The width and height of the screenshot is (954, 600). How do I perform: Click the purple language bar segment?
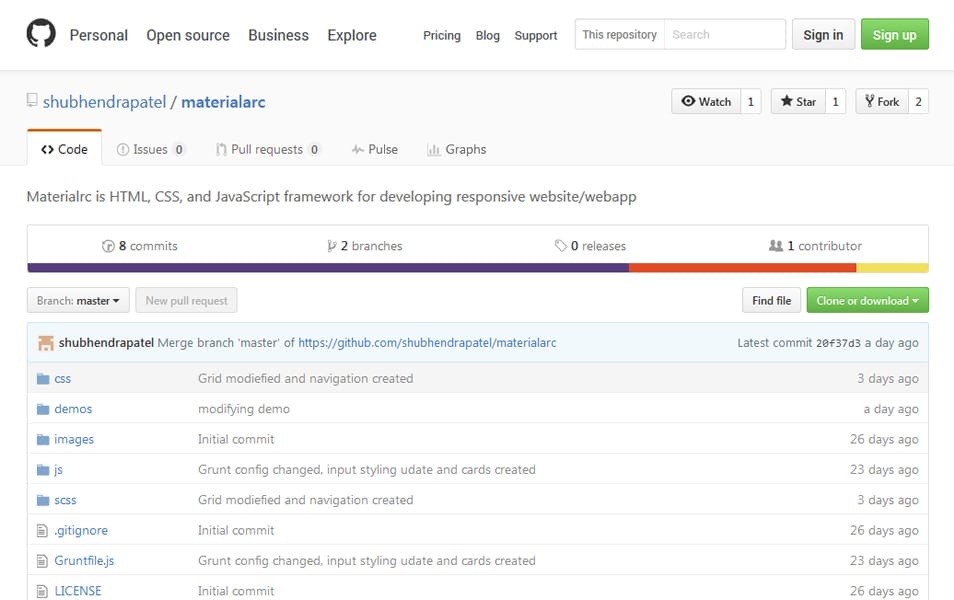point(328,268)
